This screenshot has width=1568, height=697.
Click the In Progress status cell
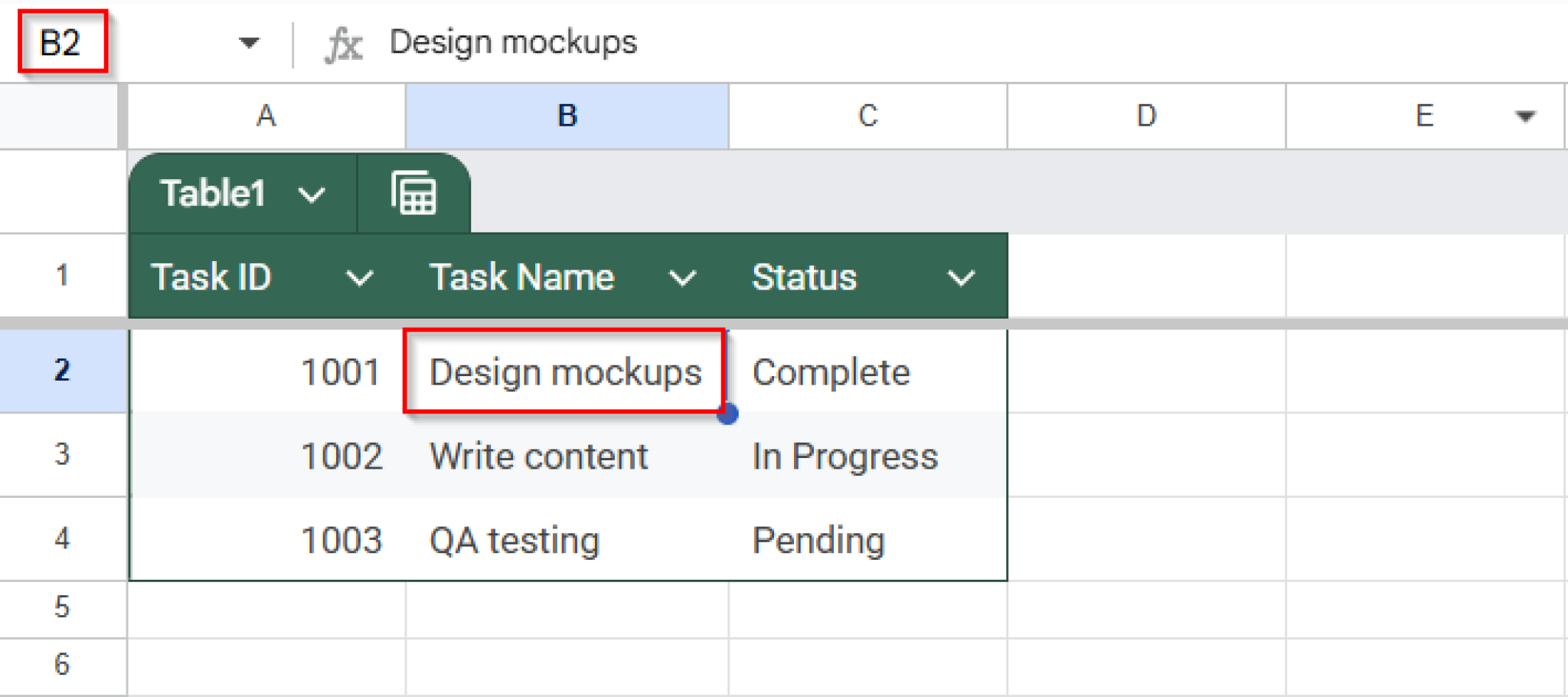[868, 456]
